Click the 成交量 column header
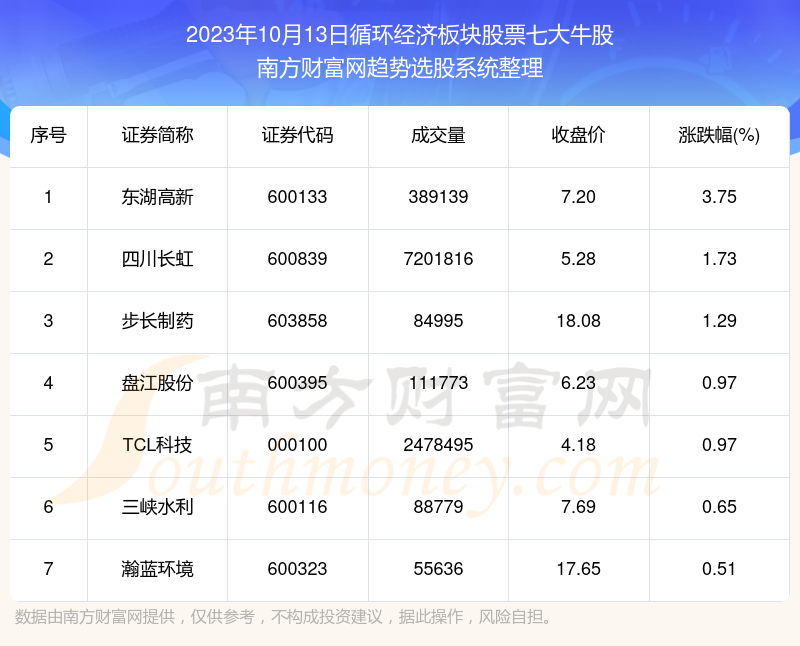This screenshot has width=800, height=646. coord(438,135)
